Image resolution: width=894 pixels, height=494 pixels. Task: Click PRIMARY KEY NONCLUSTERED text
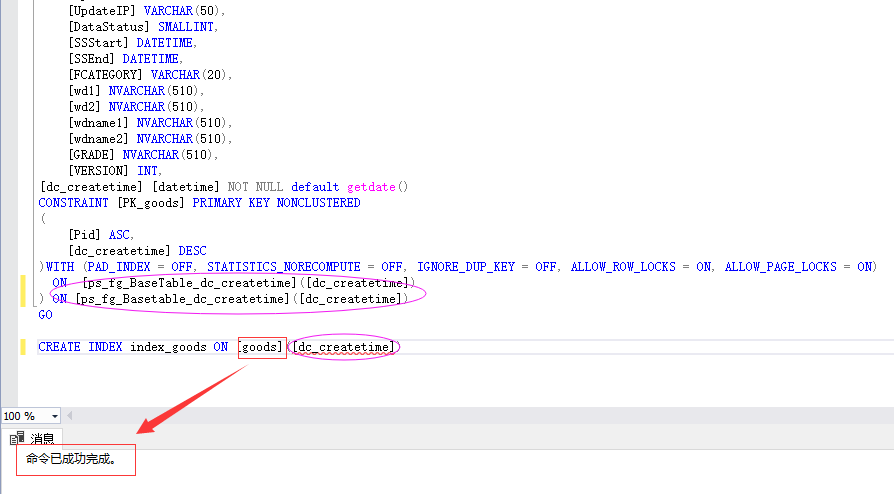(x=276, y=203)
